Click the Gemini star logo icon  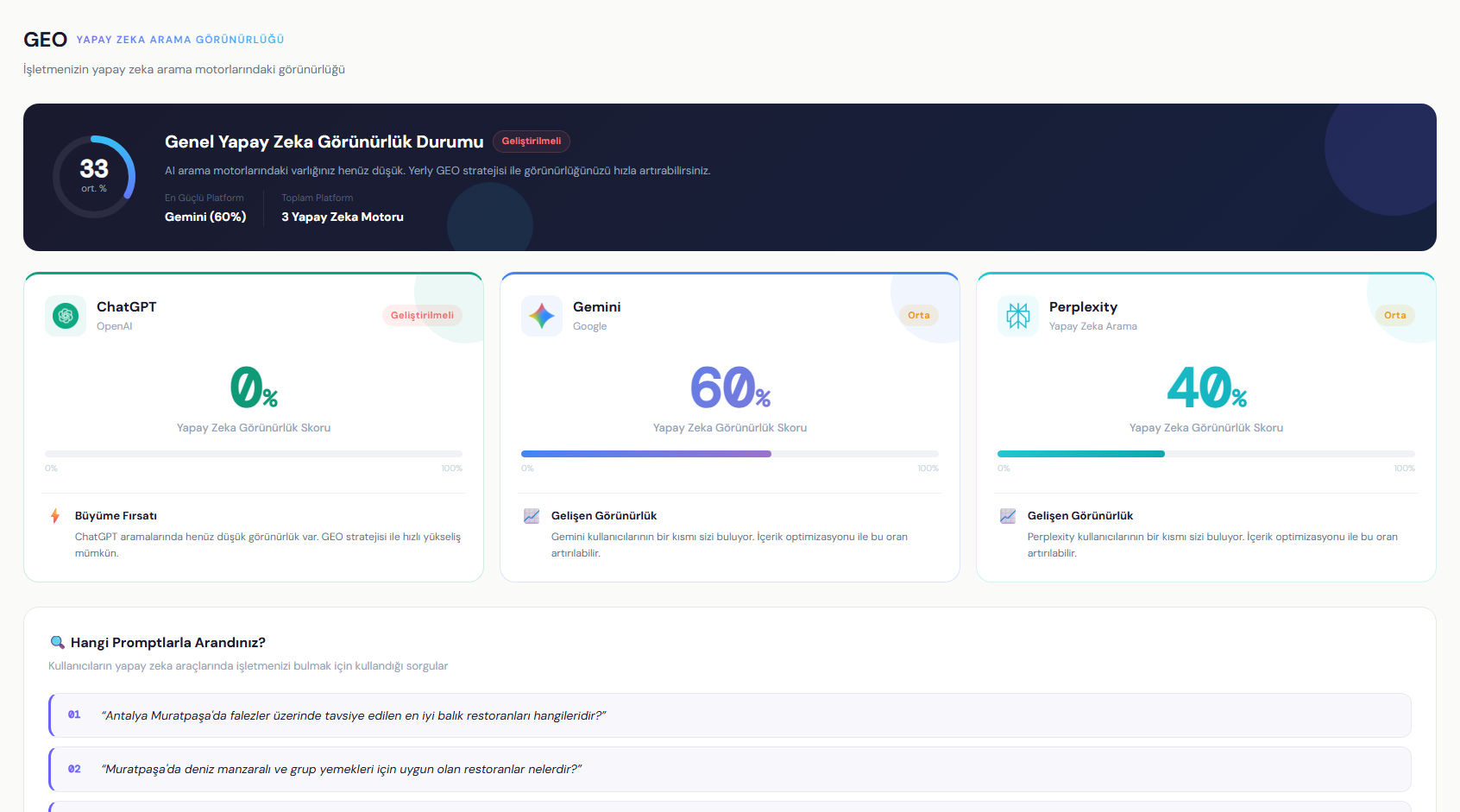point(542,316)
